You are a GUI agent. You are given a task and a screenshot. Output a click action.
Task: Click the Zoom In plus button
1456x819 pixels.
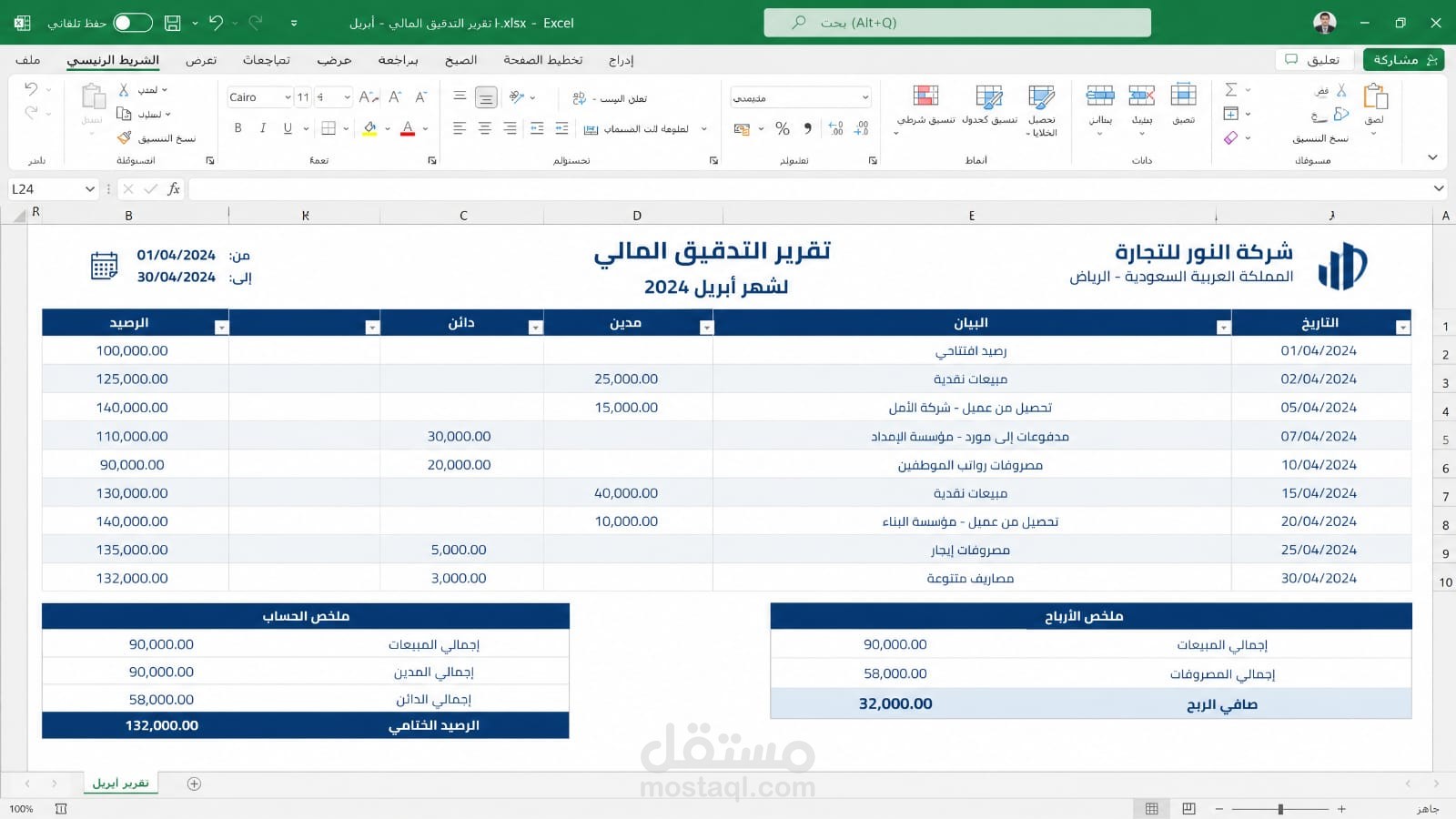[x=1341, y=809]
